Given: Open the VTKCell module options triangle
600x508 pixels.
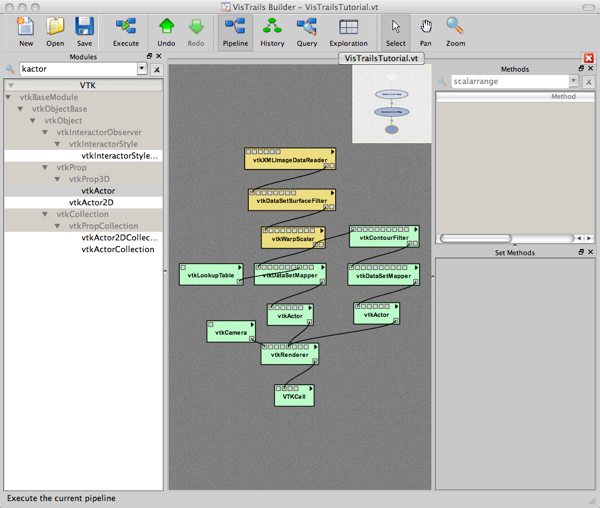Looking at the screenshot, I should point(311,389).
